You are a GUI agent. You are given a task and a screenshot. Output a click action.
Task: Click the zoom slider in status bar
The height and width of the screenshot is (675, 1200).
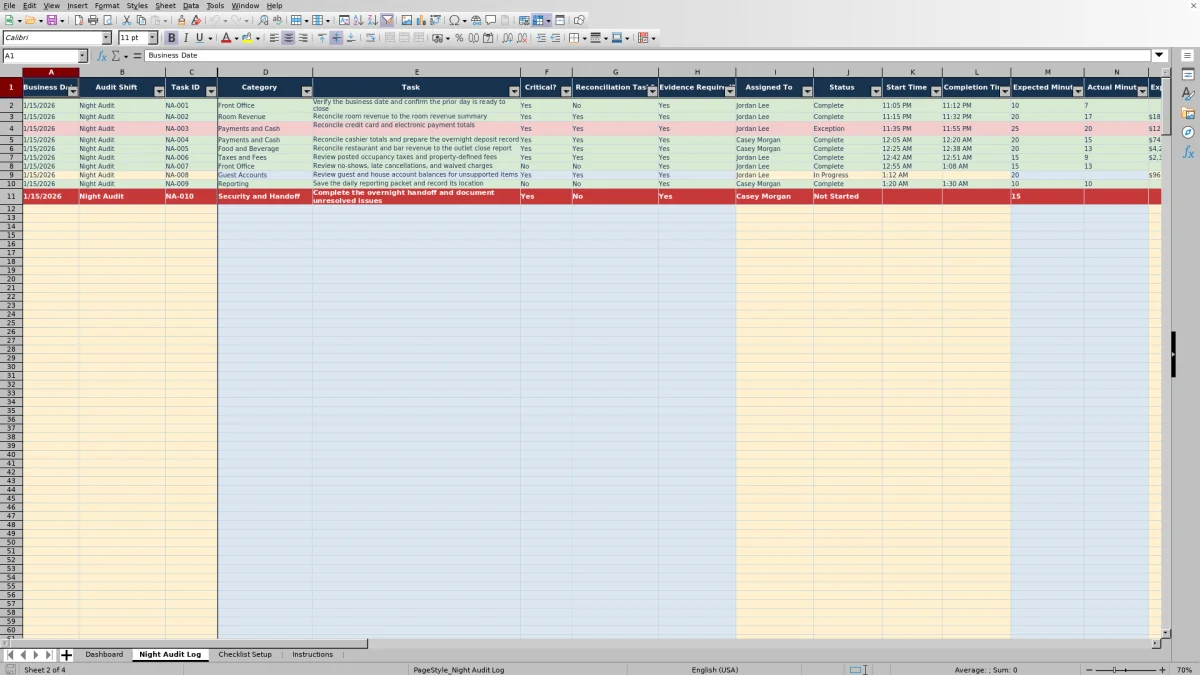(1126, 669)
